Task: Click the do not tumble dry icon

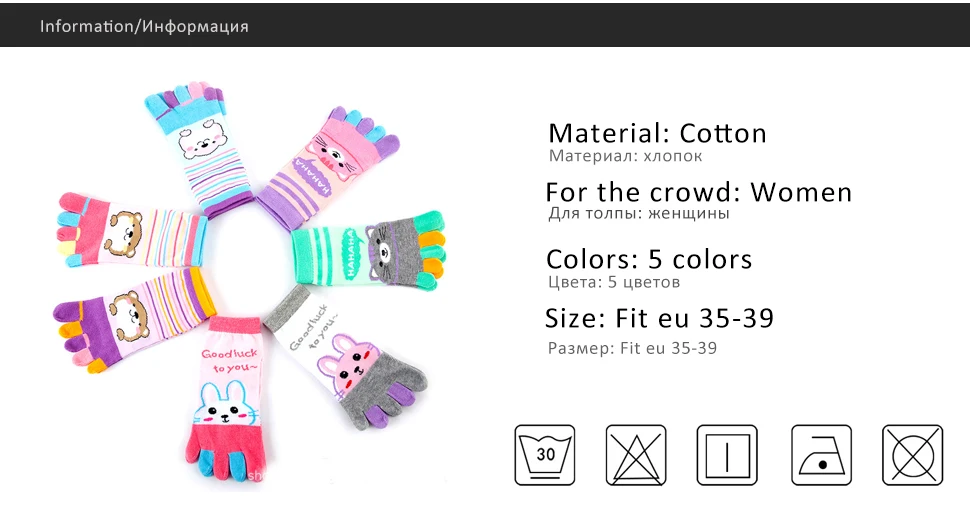Action: pyautogui.click(x=912, y=455)
